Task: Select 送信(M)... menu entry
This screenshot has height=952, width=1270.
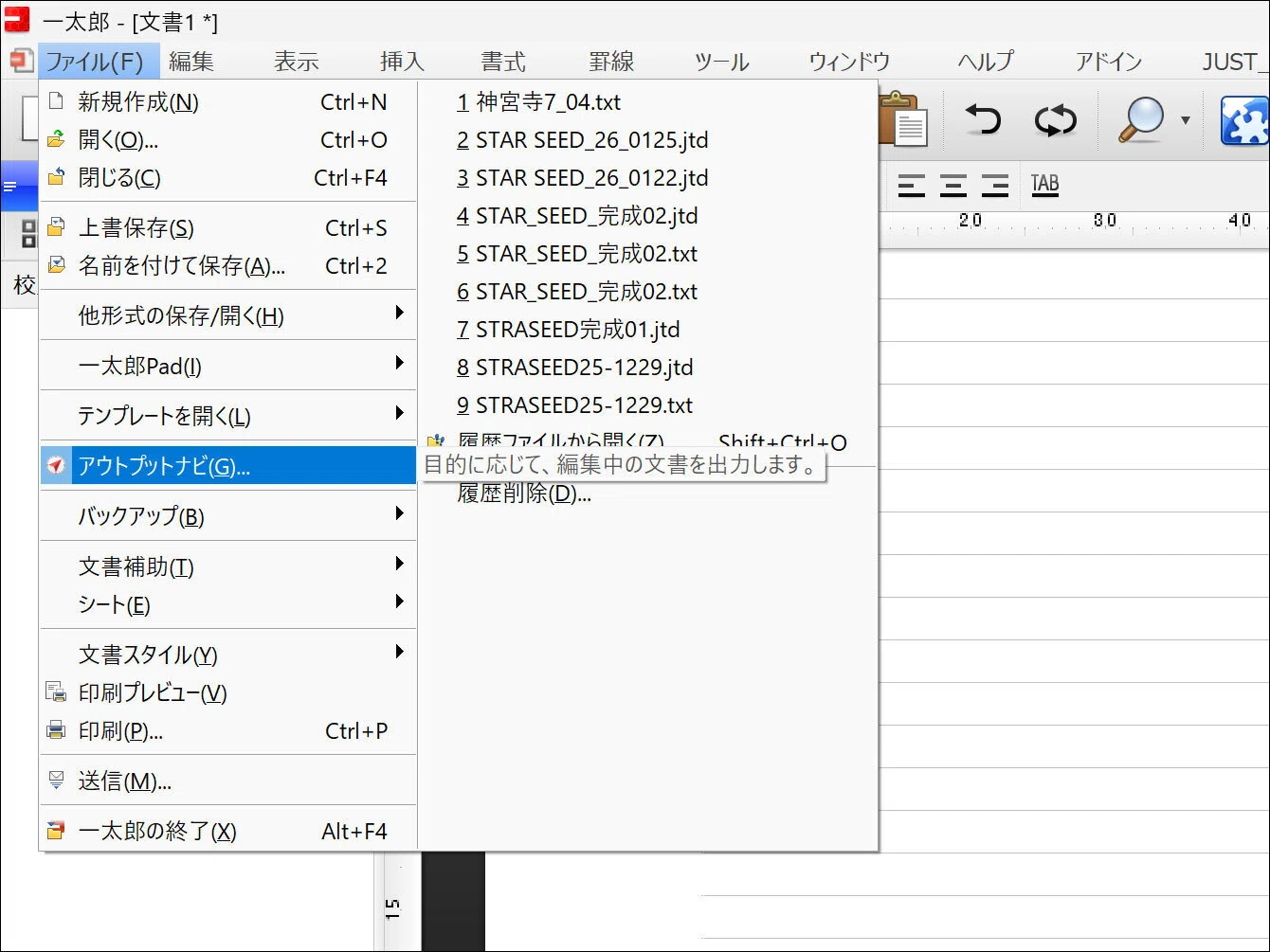Action: coord(228,781)
